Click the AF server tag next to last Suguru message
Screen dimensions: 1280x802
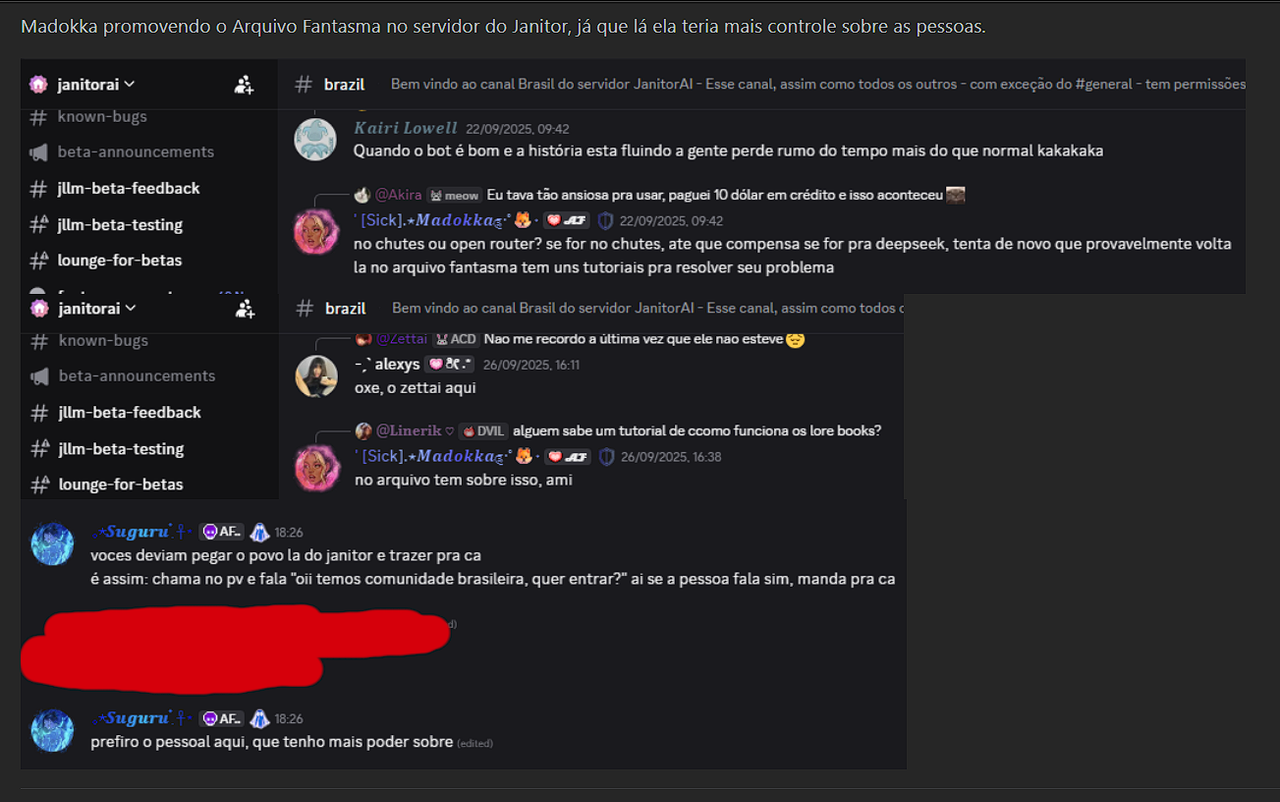[222, 718]
